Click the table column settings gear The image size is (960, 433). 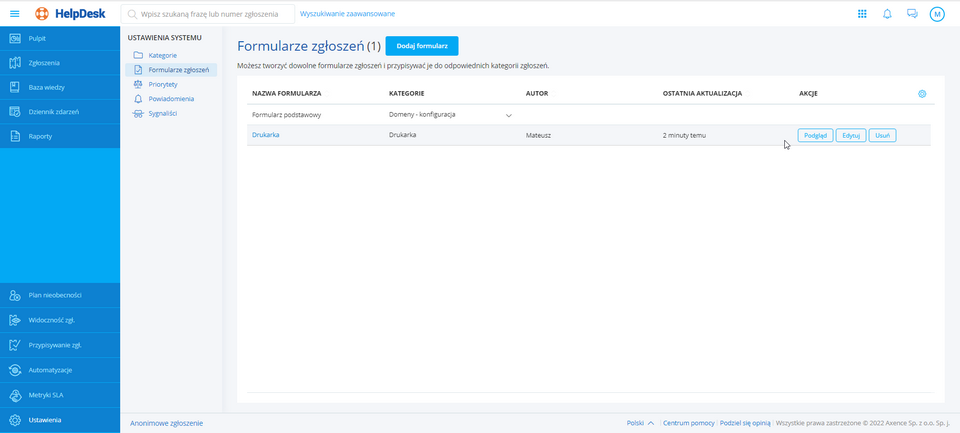[x=922, y=93]
